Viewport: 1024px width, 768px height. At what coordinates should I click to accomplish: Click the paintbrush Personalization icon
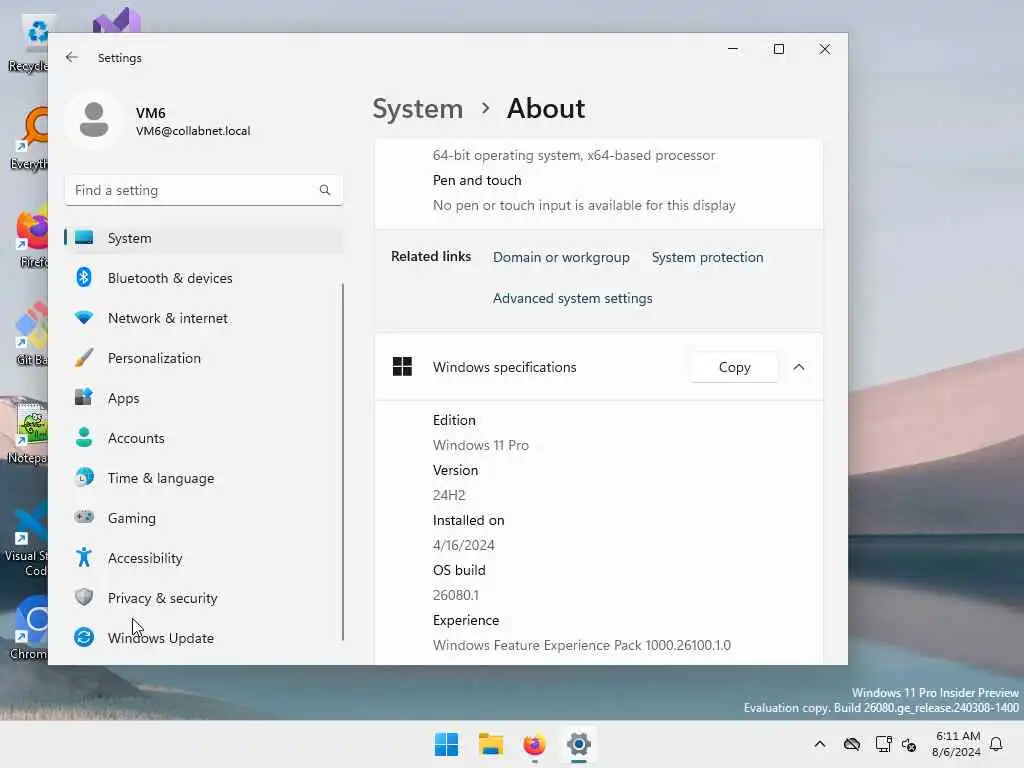click(x=84, y=357)
